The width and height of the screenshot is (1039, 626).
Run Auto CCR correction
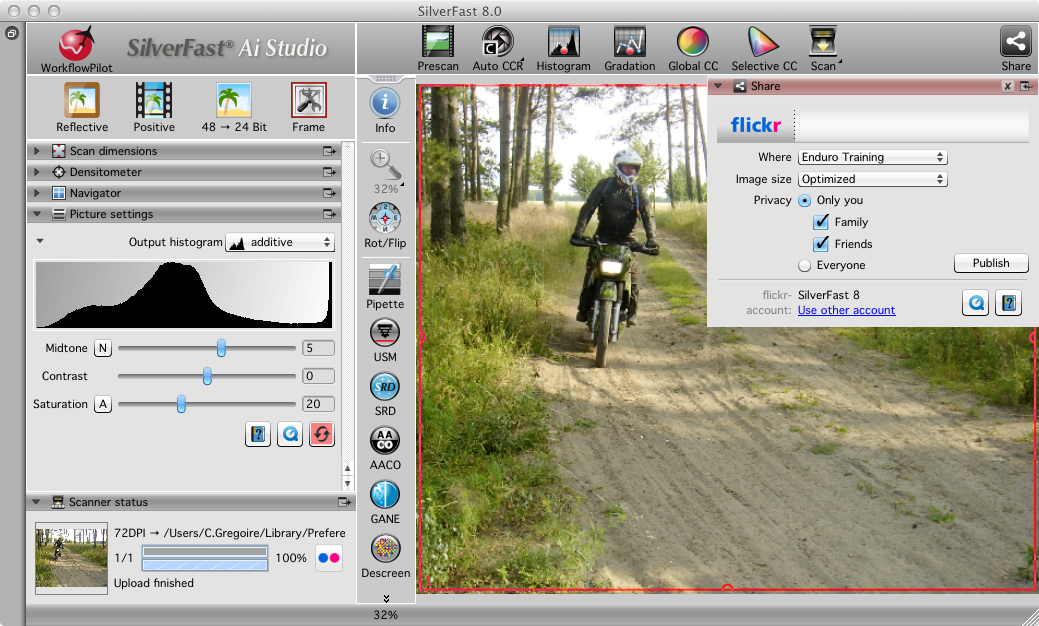[x=497, y=46]
